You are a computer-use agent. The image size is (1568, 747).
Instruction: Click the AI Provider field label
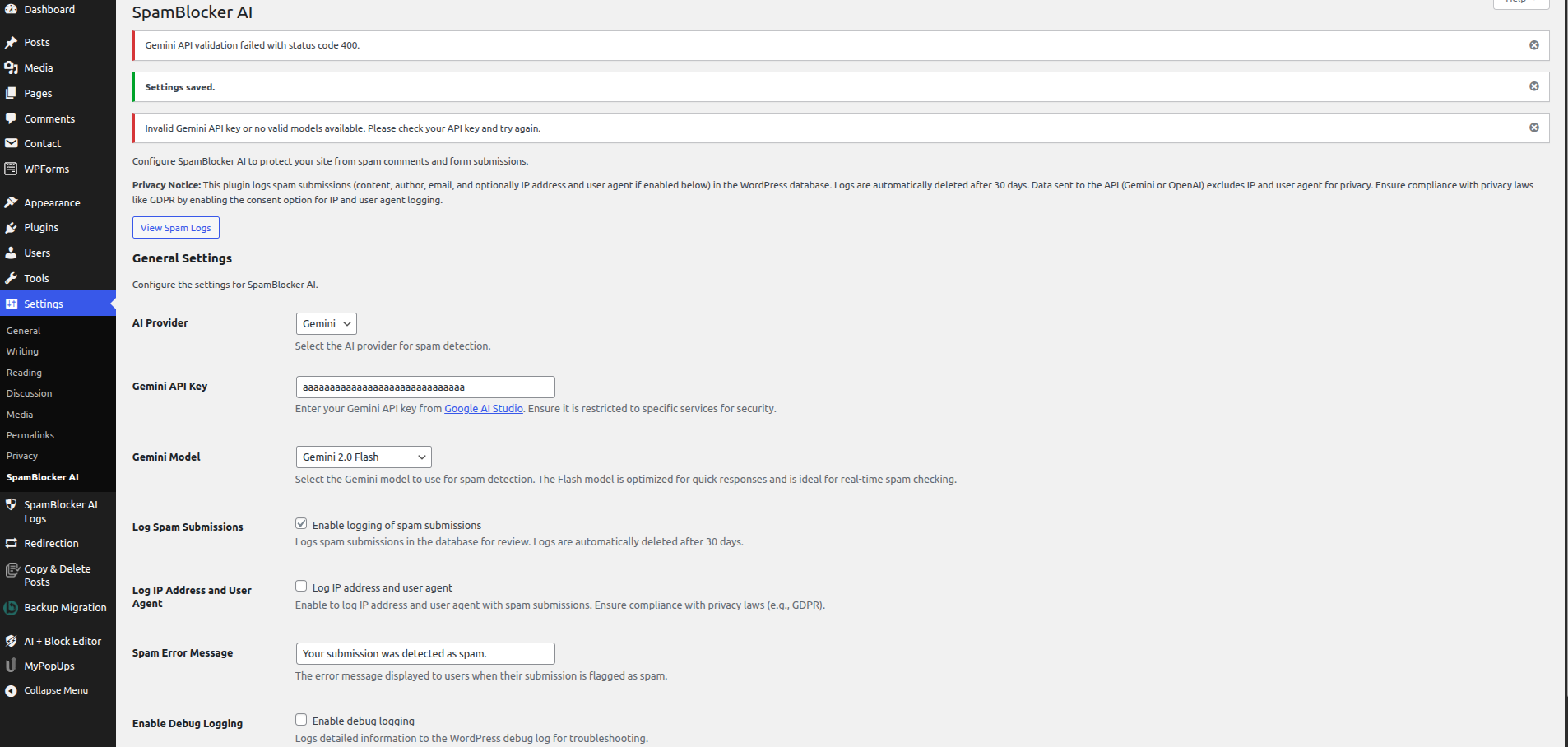pos(160,323)
